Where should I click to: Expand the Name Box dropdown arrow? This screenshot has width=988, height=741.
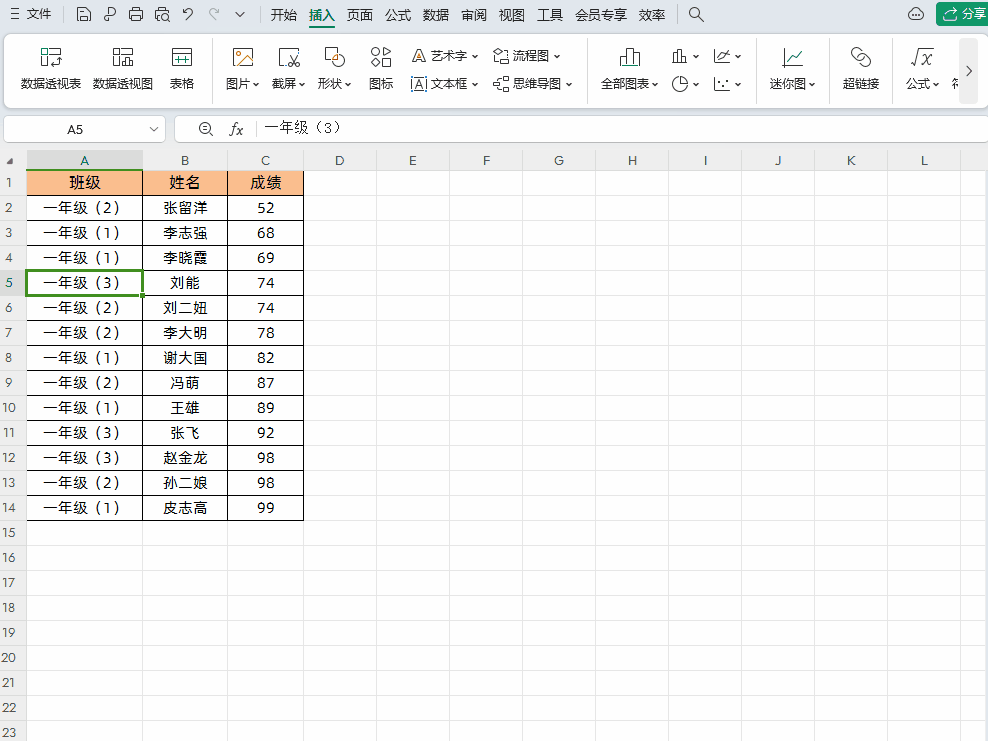pyautogui.click(x=154, y=129)
